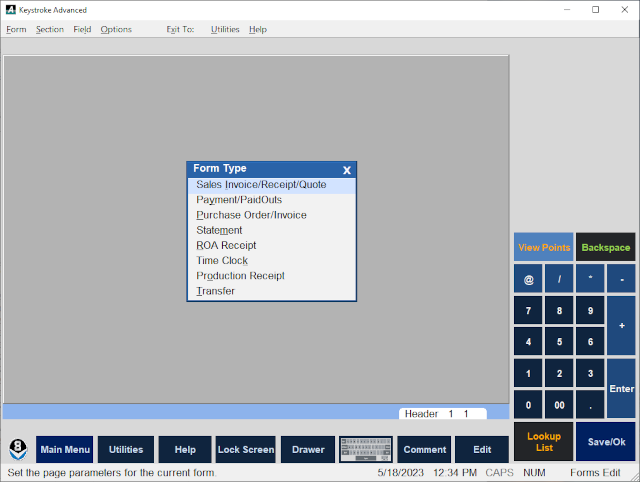Pick the Time Clock form type
640x482 pixels.
(x=222, y=261)
